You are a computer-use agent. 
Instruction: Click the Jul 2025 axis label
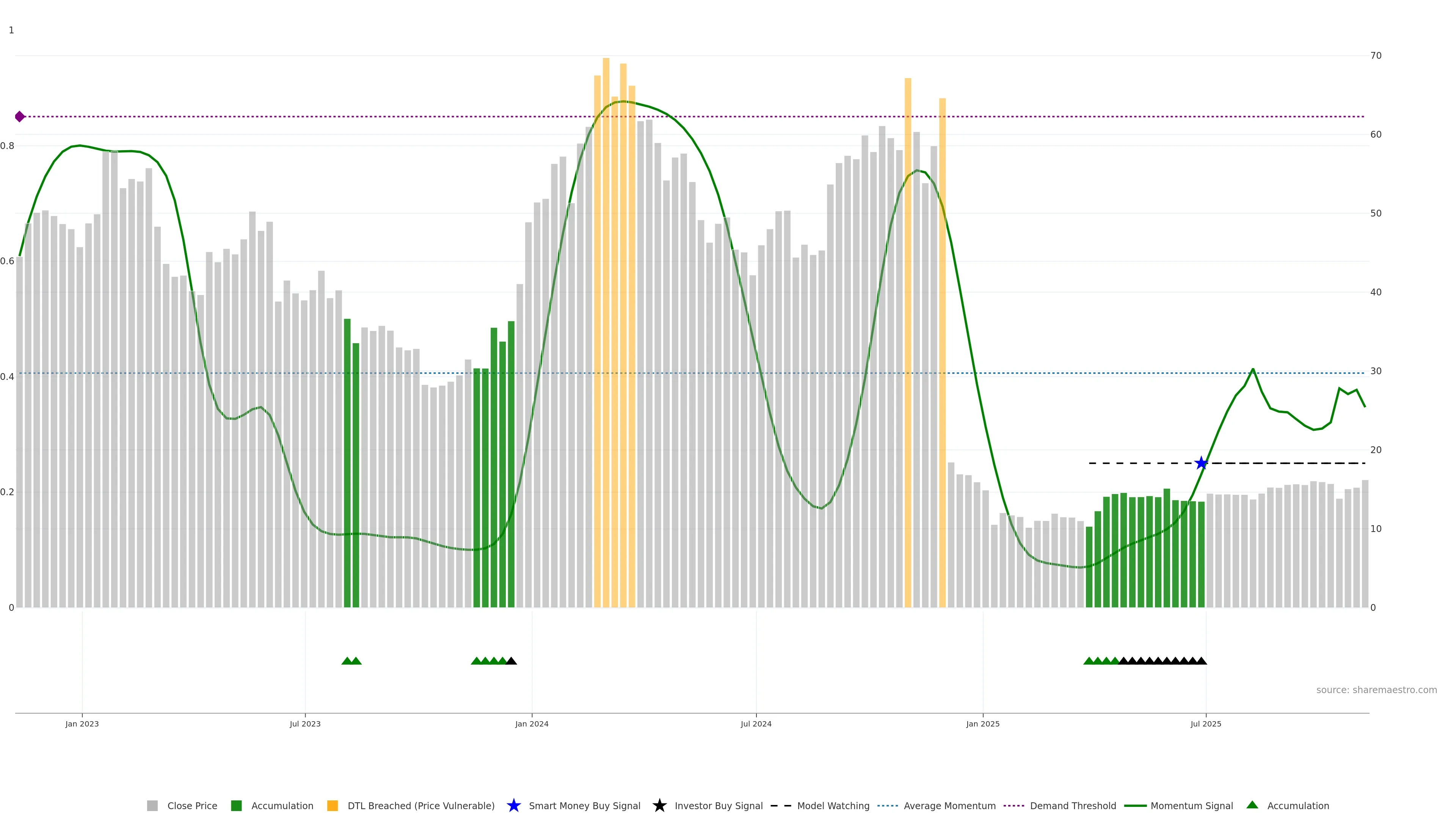click(1206, 724)
